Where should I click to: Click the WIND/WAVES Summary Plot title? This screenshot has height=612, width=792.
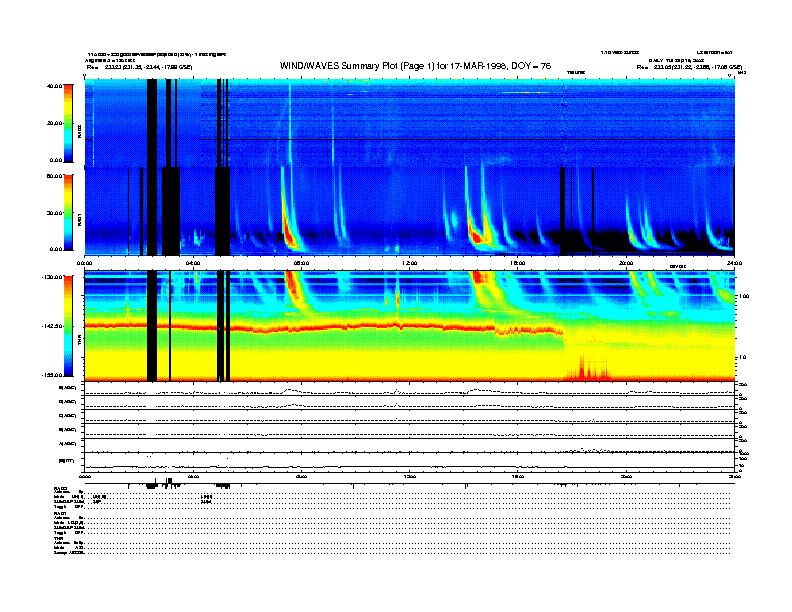point(415,66)
